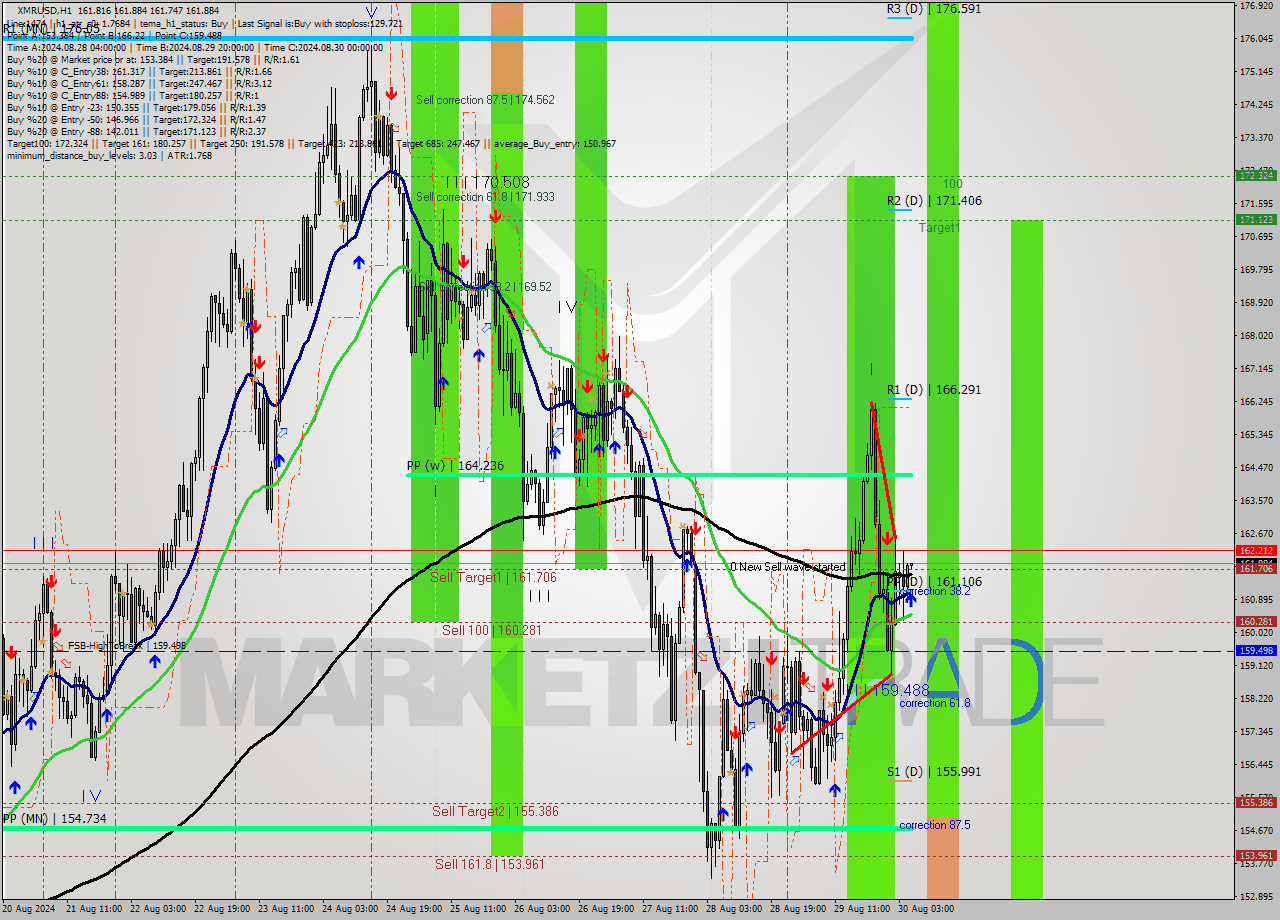Click the Sell correction 61.8 | 171.933 label
Viewport: 1280px width, 920px height.
click(x=485, y=197)
